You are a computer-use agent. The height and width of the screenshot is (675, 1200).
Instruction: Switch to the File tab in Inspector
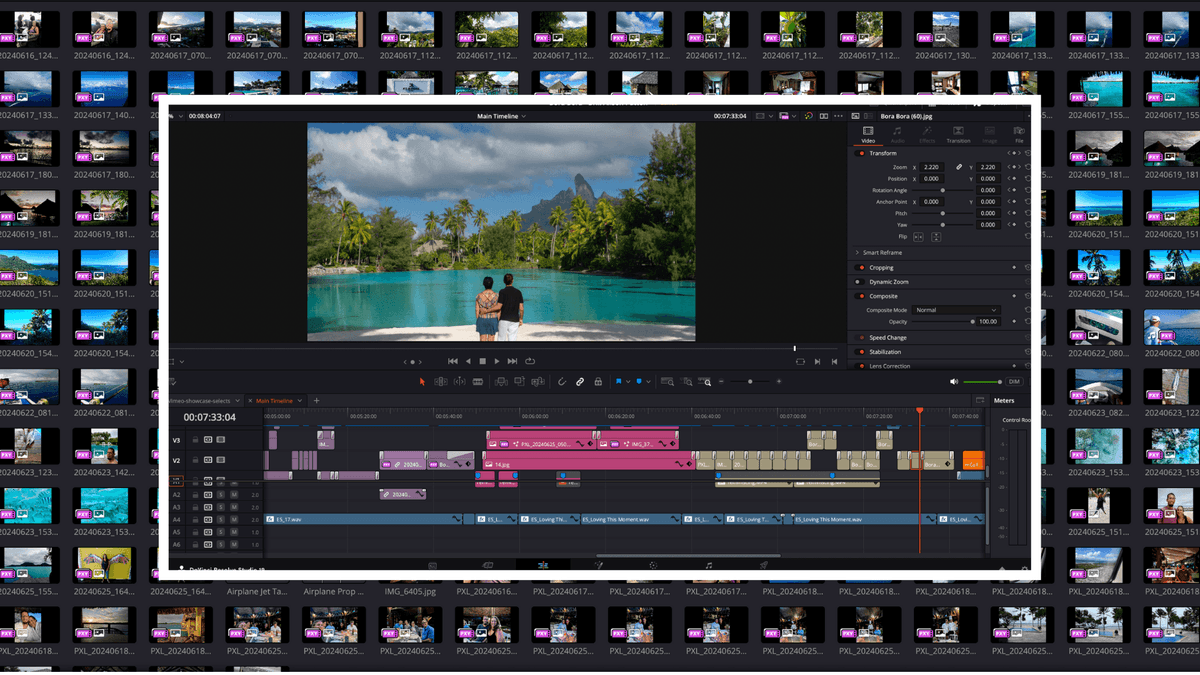(x=1020, y=135)
